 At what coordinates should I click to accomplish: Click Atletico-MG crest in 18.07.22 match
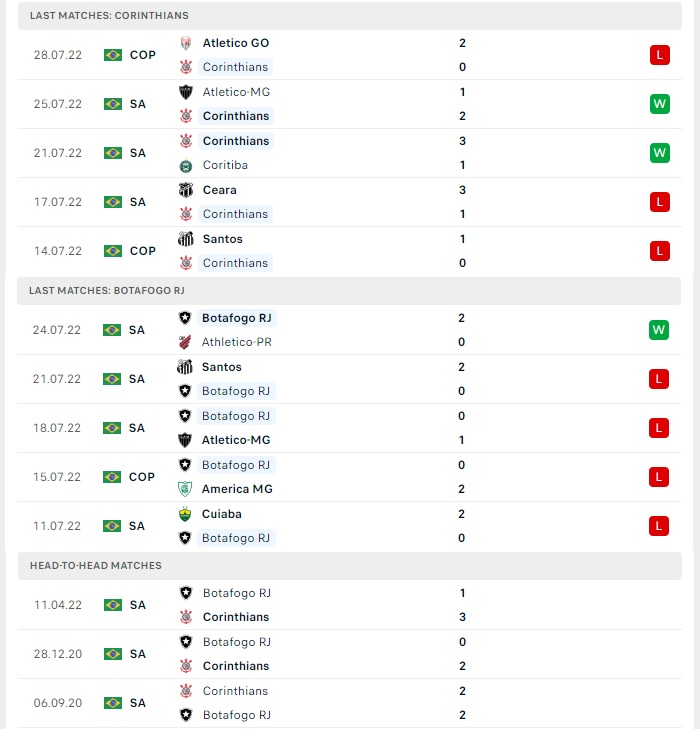185,440
